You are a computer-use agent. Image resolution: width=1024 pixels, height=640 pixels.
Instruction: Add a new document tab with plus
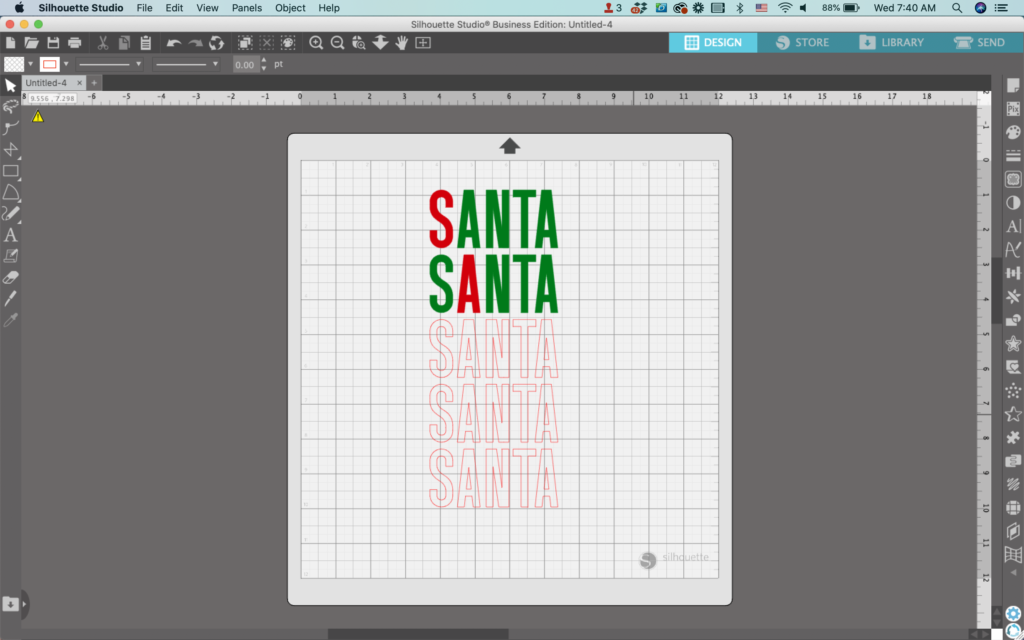click(94, 83)
